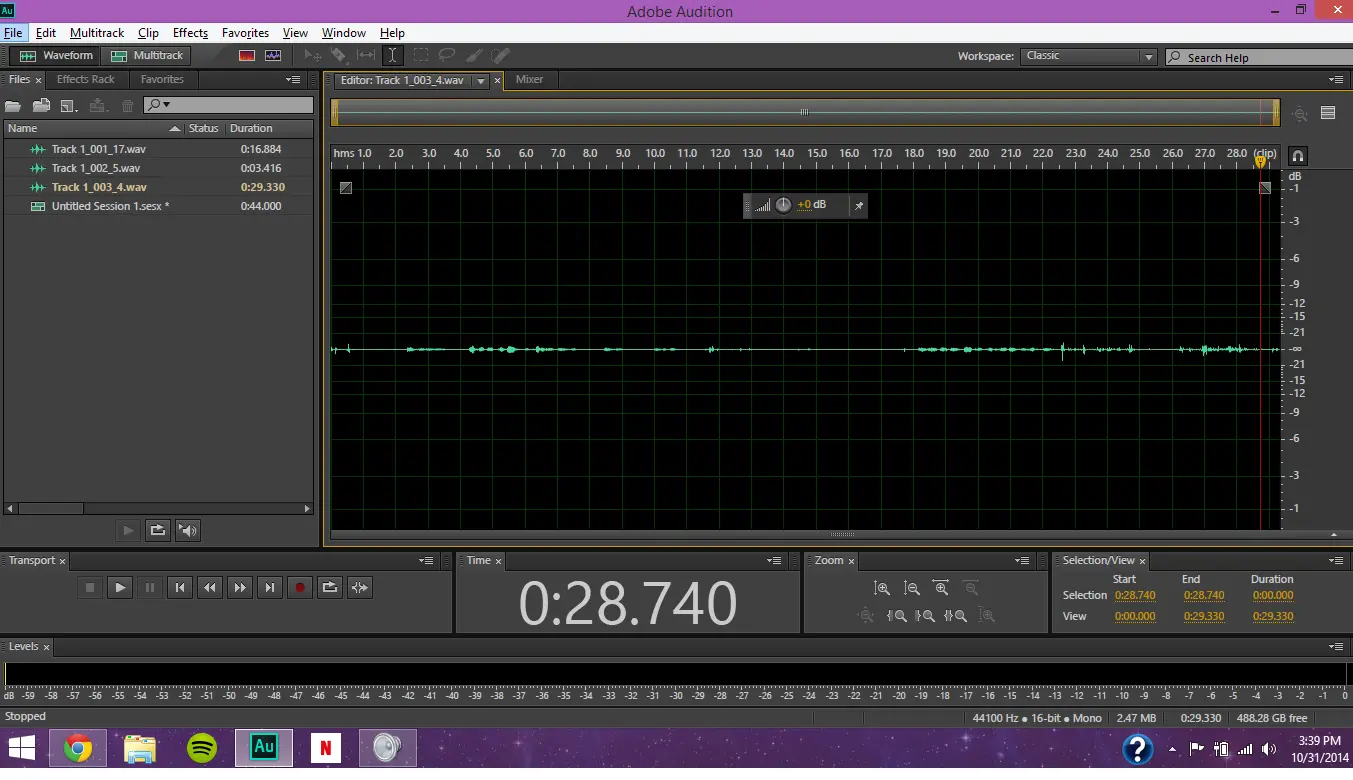
Task: Click the Files panel search field
Action: (x=228, y=105)
